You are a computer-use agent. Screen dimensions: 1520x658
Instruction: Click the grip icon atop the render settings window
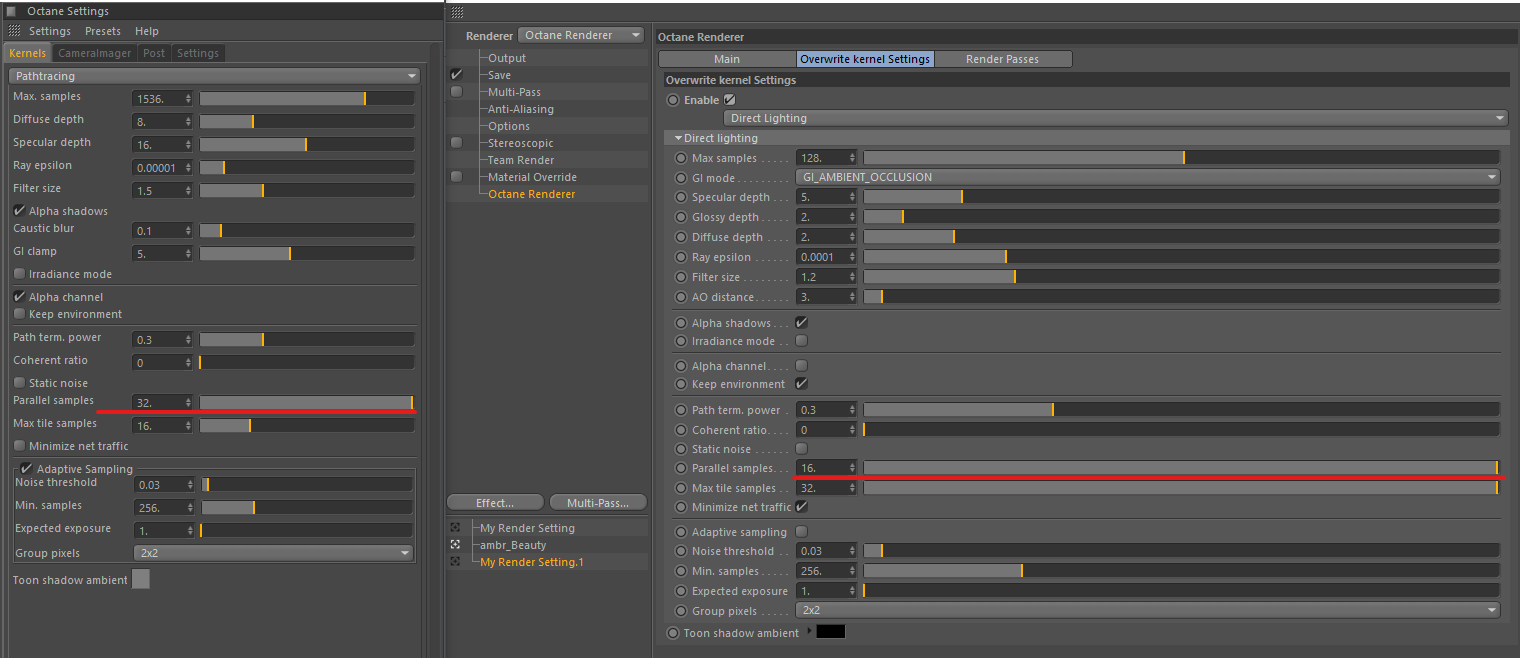click(x=457, y=13)
